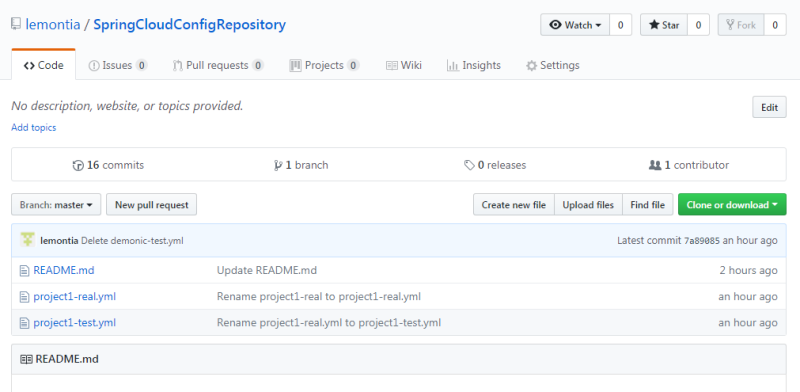Click the Issues exclamation icon
The image size is (800, 392).
click(94, 65)
